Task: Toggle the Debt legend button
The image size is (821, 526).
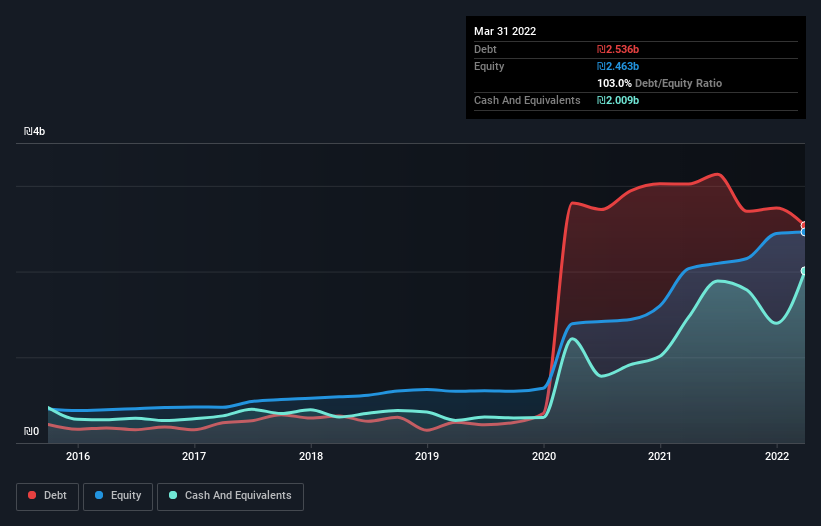Action: coord(48,496)
